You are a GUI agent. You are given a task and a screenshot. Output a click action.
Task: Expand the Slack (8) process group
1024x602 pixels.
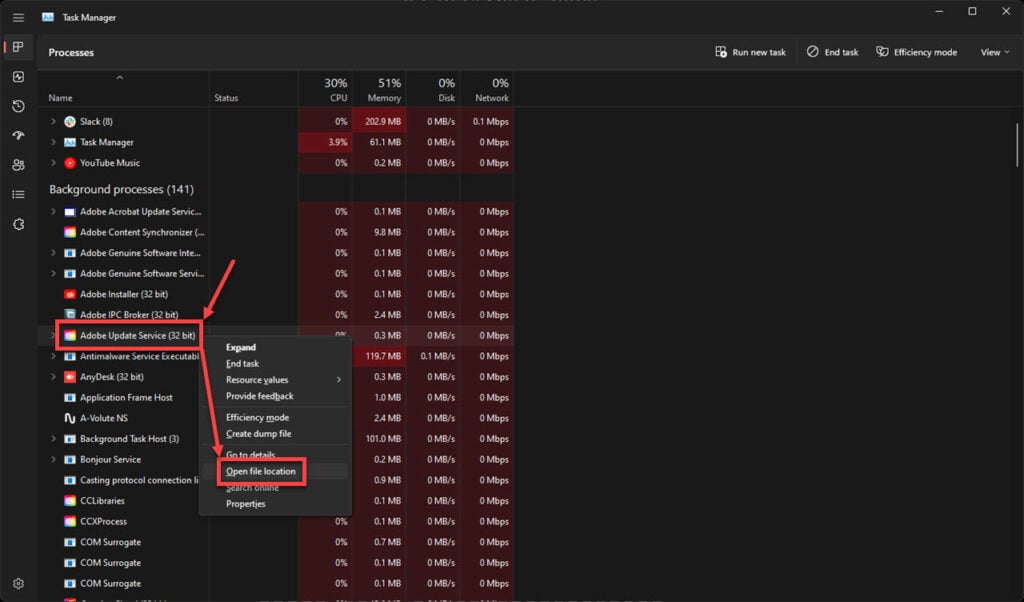coord(54,121)
